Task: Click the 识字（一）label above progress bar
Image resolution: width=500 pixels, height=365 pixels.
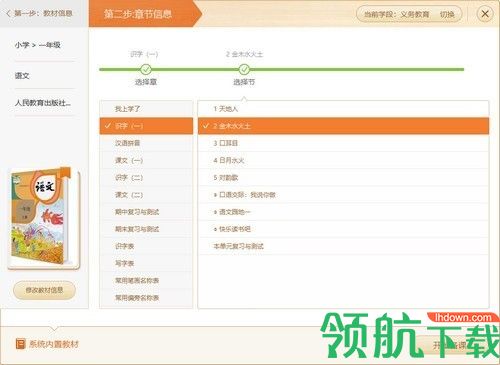Action: 144,54
